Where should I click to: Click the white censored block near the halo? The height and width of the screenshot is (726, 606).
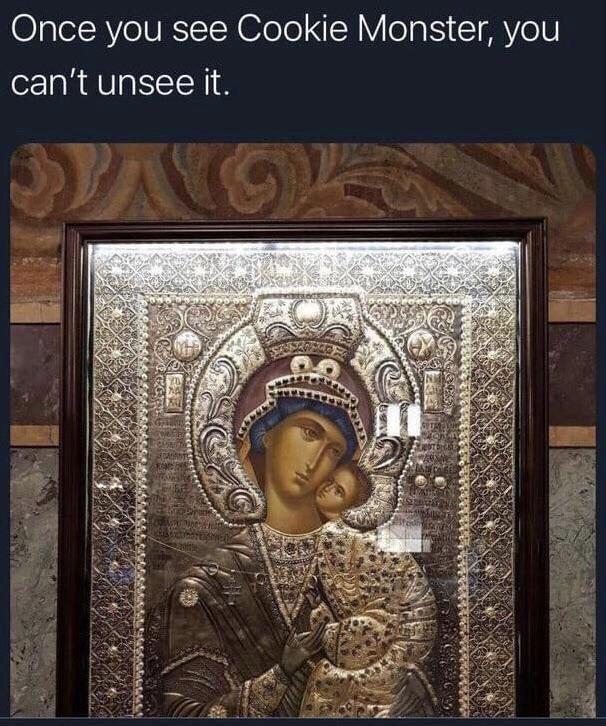(401, 419)
